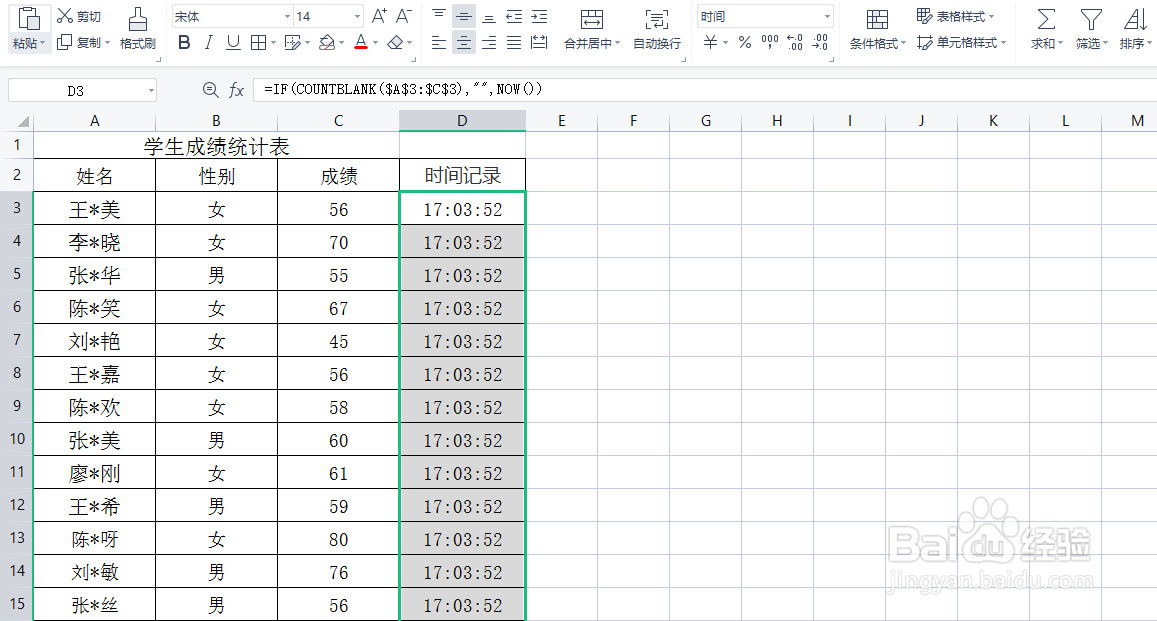Viewport: 1157px width, 621px height.
Task: Select all cells via corner triangle
Action: [x=23, y=122]
